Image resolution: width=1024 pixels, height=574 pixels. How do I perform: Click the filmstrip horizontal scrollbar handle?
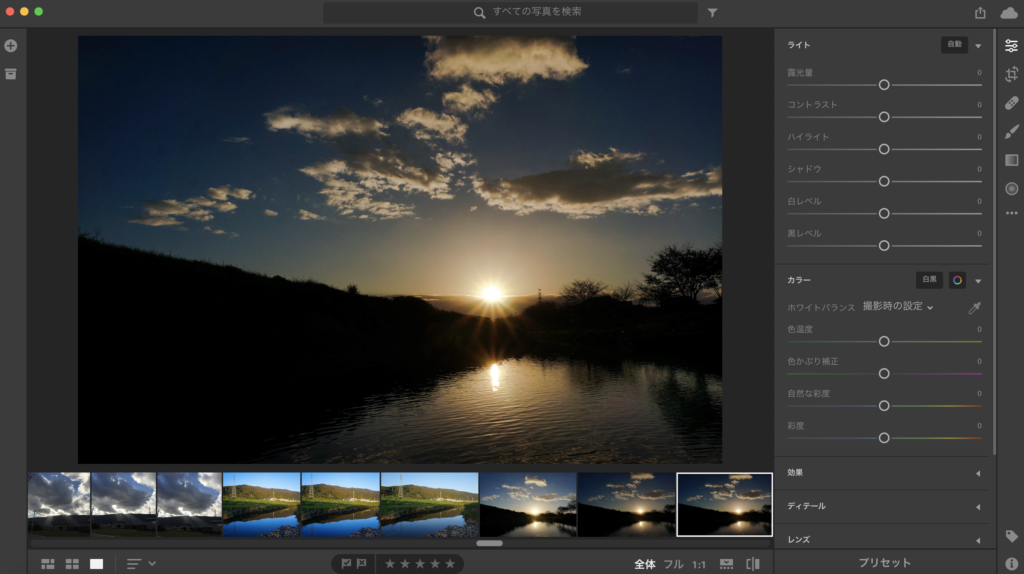[x=489, y=543]
